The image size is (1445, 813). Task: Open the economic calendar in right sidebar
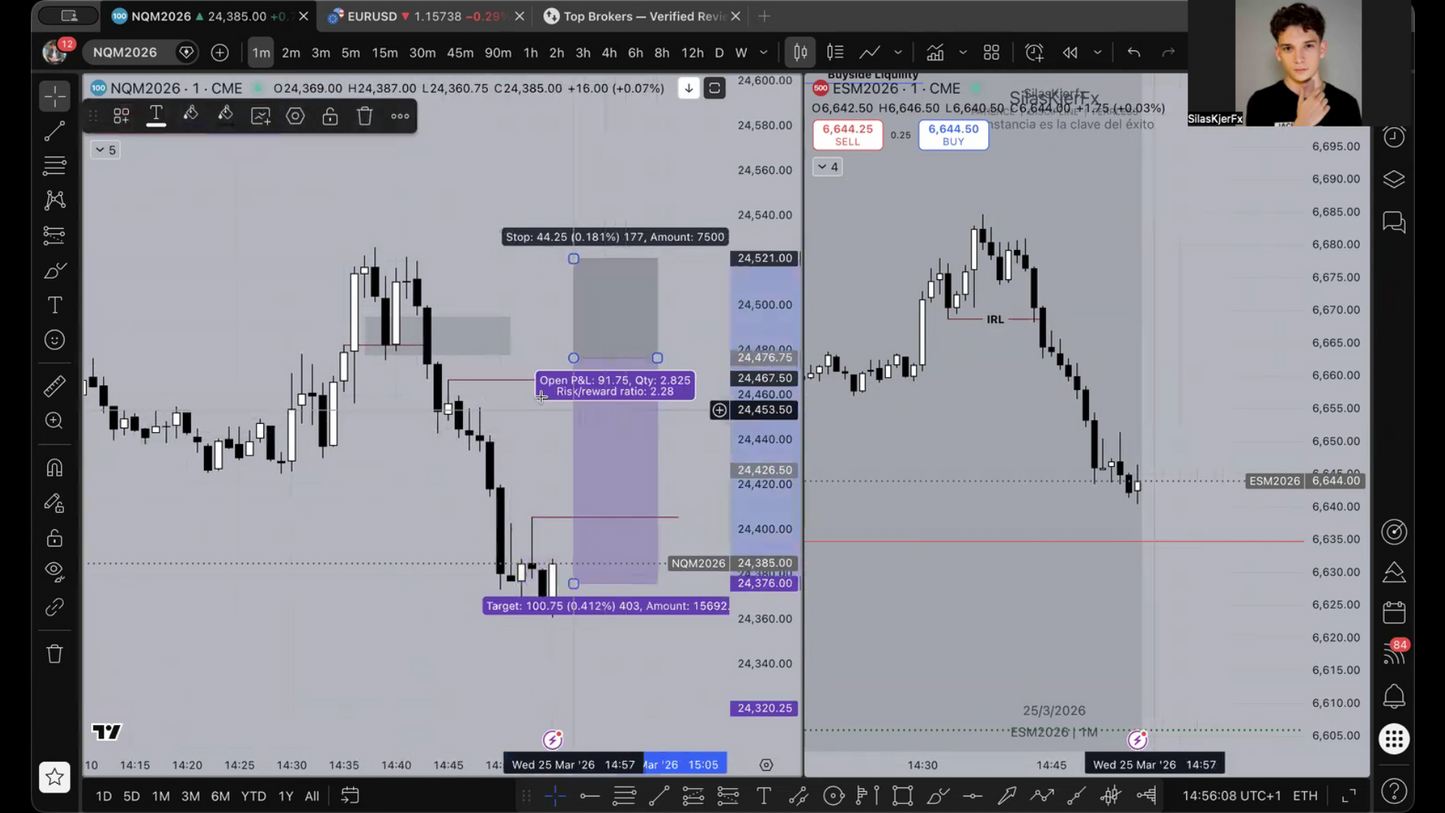1394,611
